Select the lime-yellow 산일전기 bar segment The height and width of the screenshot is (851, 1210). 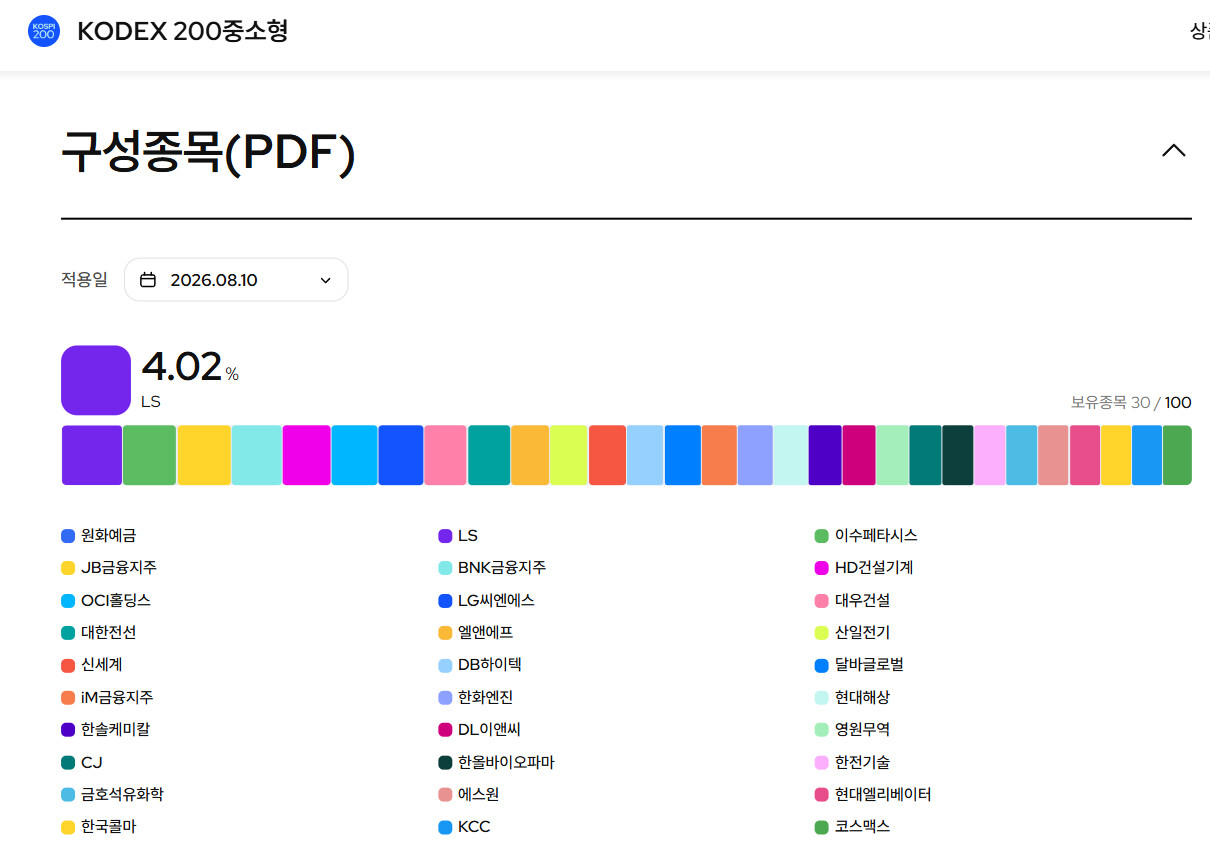[568, 455]
